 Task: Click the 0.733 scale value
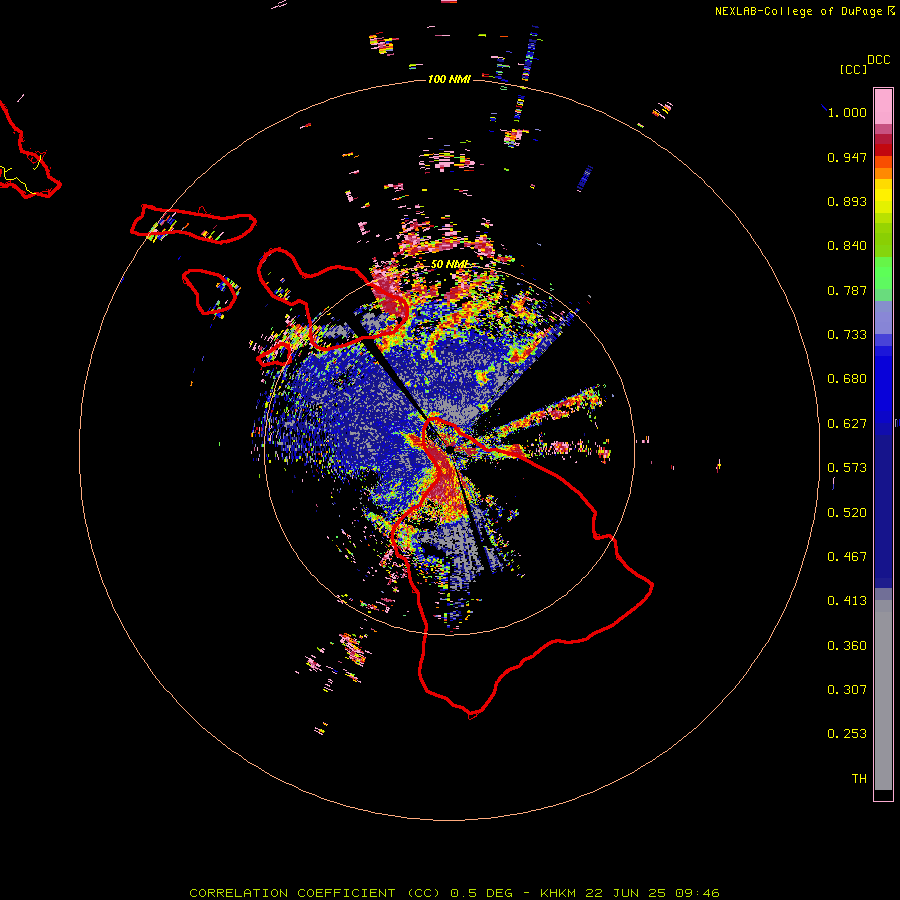pos(847,335)
